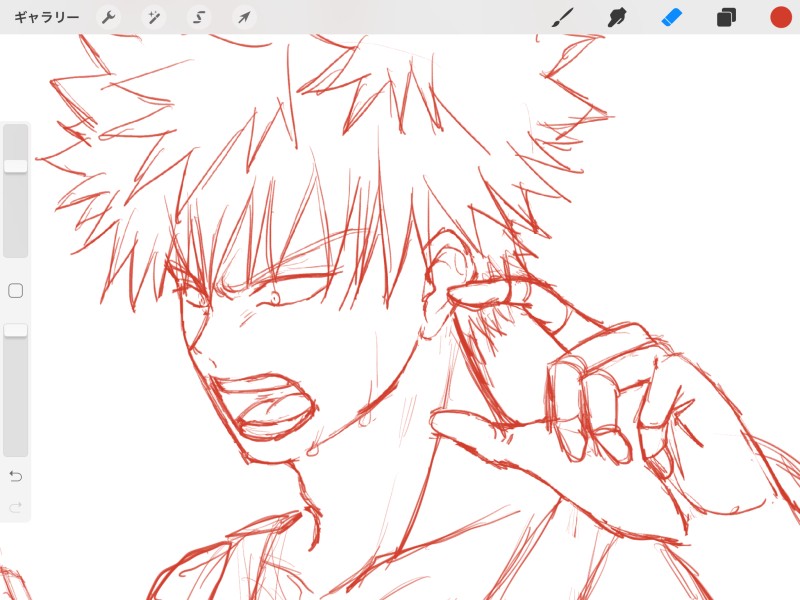This screenshot has width=800, height=600.
Task: Return to the ギャラリー gallery
Action: tap(46, 17)
